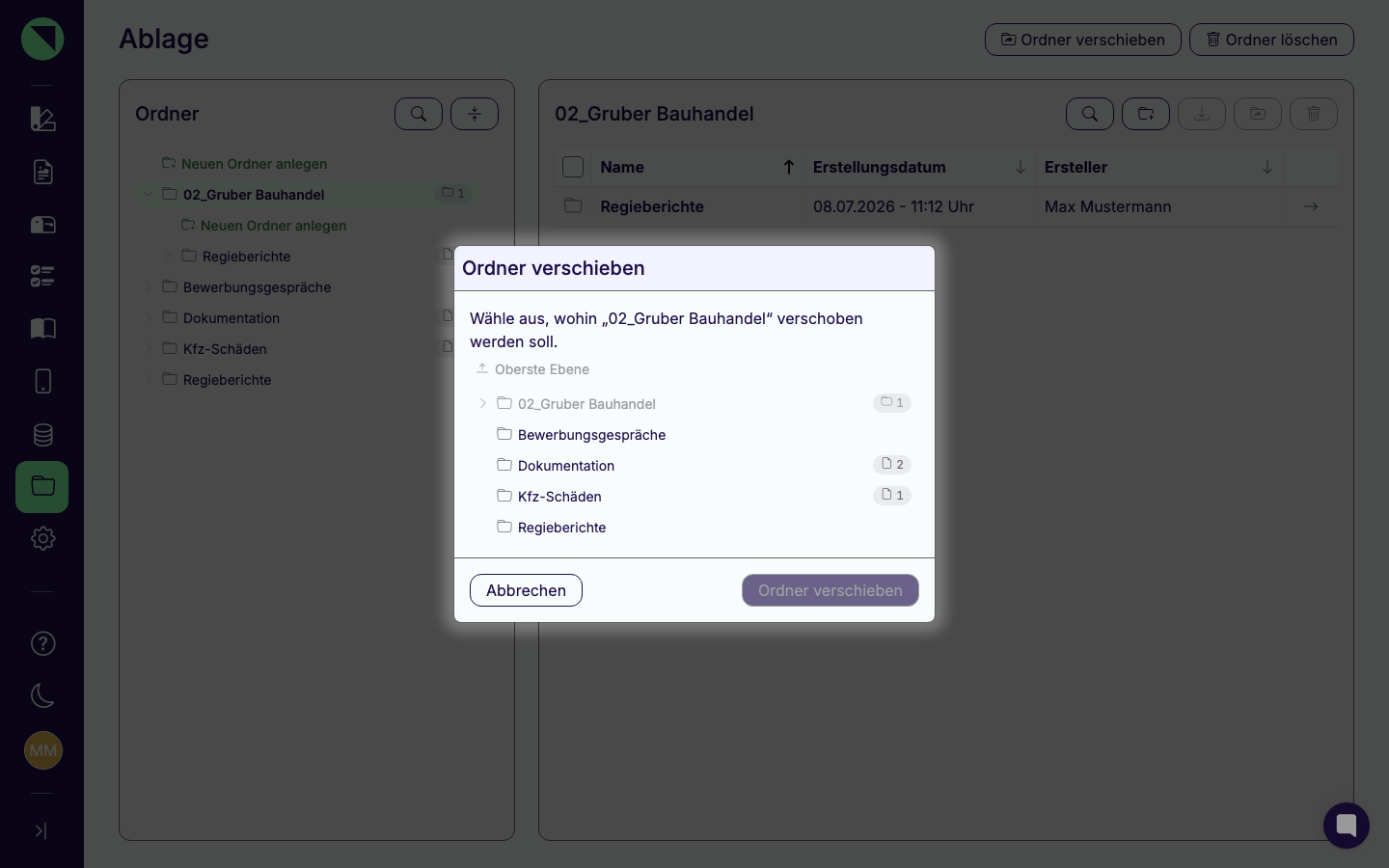Screen dimensions: 1389x868
Task: Collapse all folders in Ordner panel
Action: (x=475, y=114)
